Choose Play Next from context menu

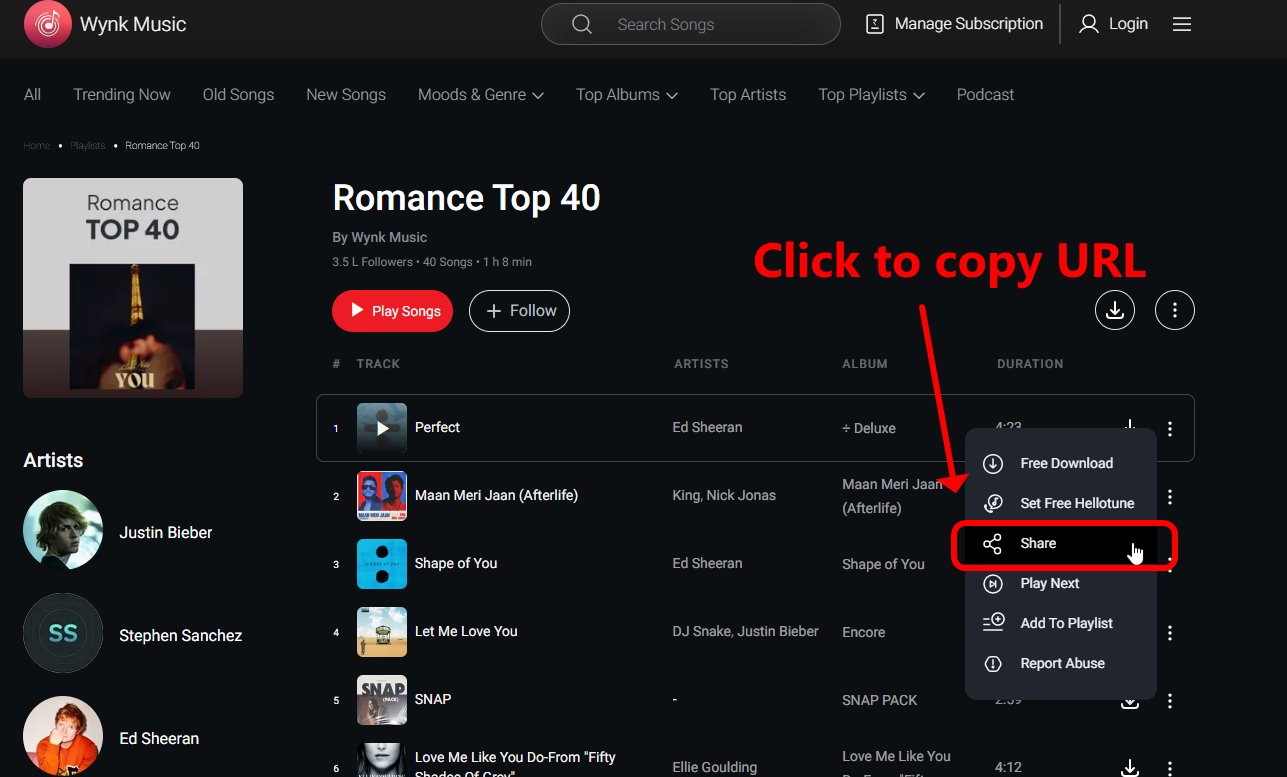tap(1061, 584)
